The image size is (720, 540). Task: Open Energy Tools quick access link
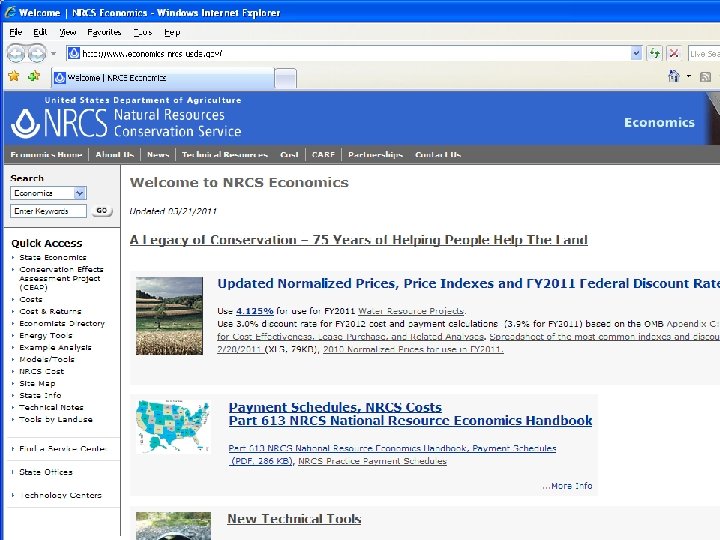(46, 336)
